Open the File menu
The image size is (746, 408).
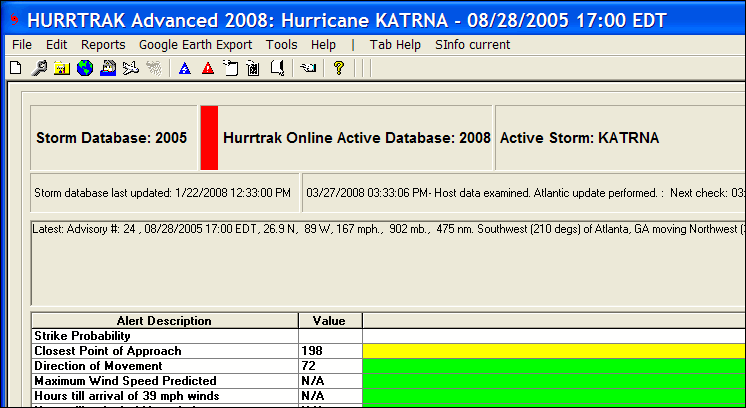(22, 45)
